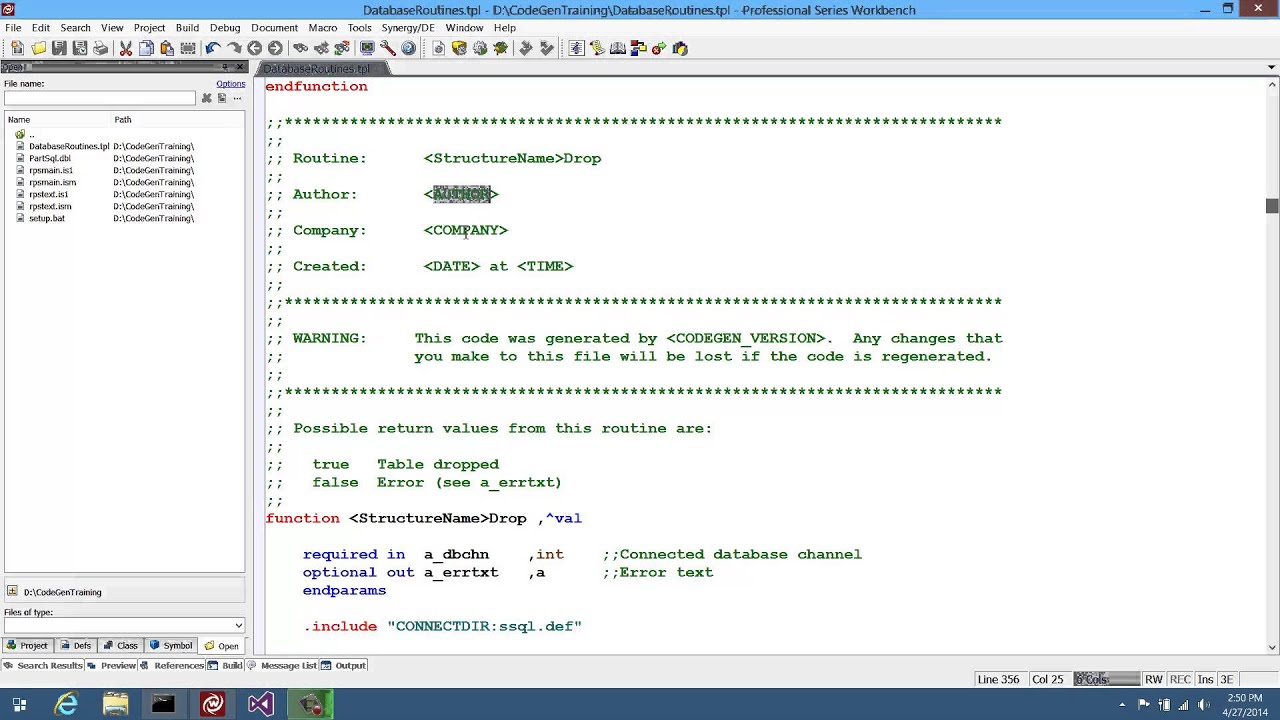Open Visual Studio from the taskbar
Screen dimensions: 1280x720
pos(261,704)
